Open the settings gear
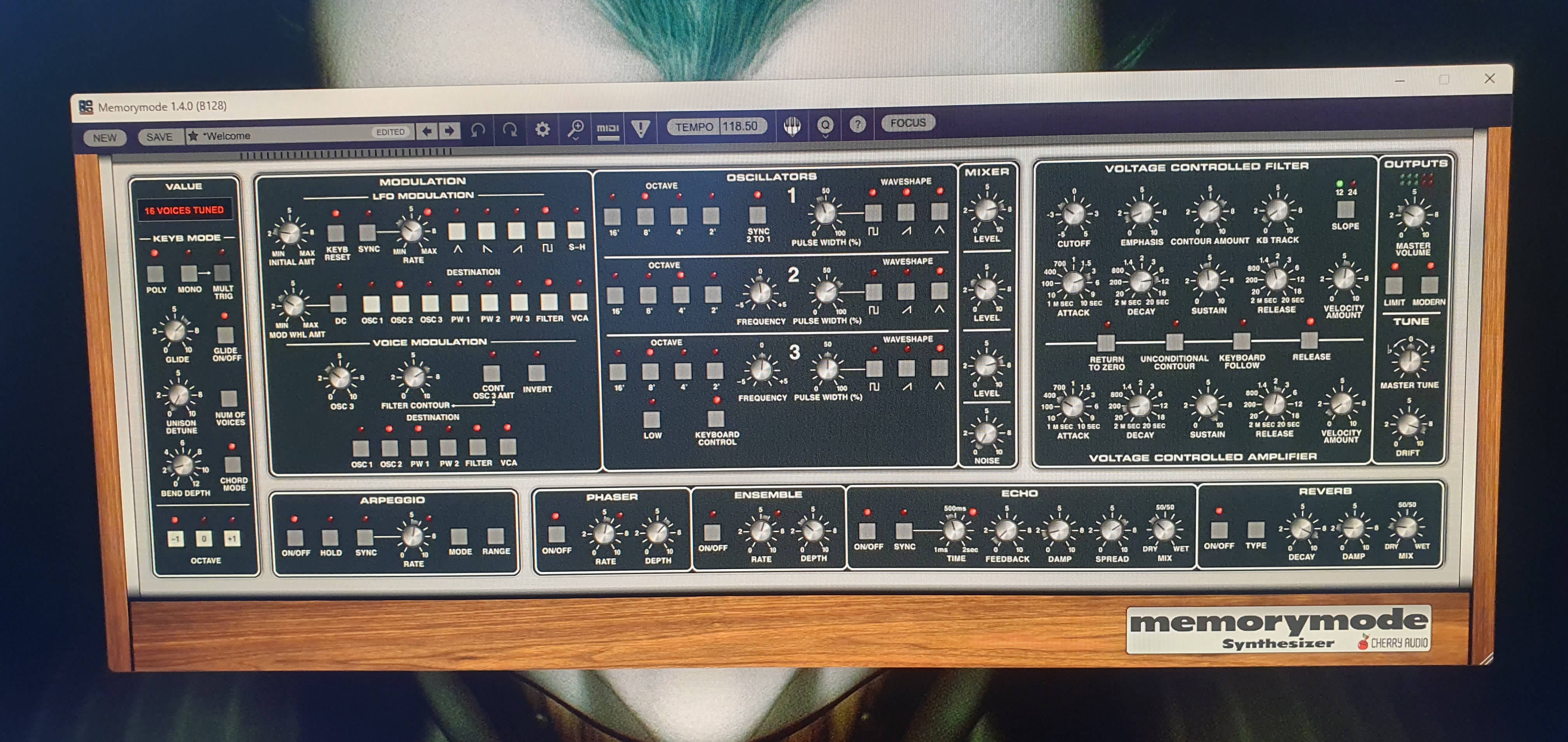 (542, 129)
